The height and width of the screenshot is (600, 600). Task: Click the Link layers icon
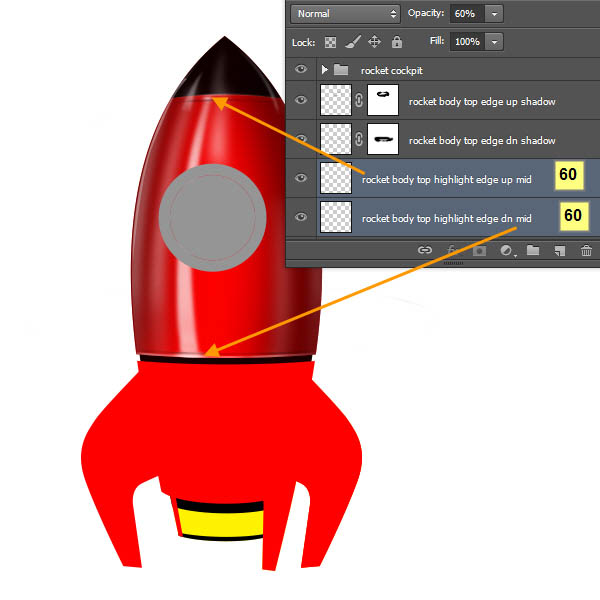(425, 251)
